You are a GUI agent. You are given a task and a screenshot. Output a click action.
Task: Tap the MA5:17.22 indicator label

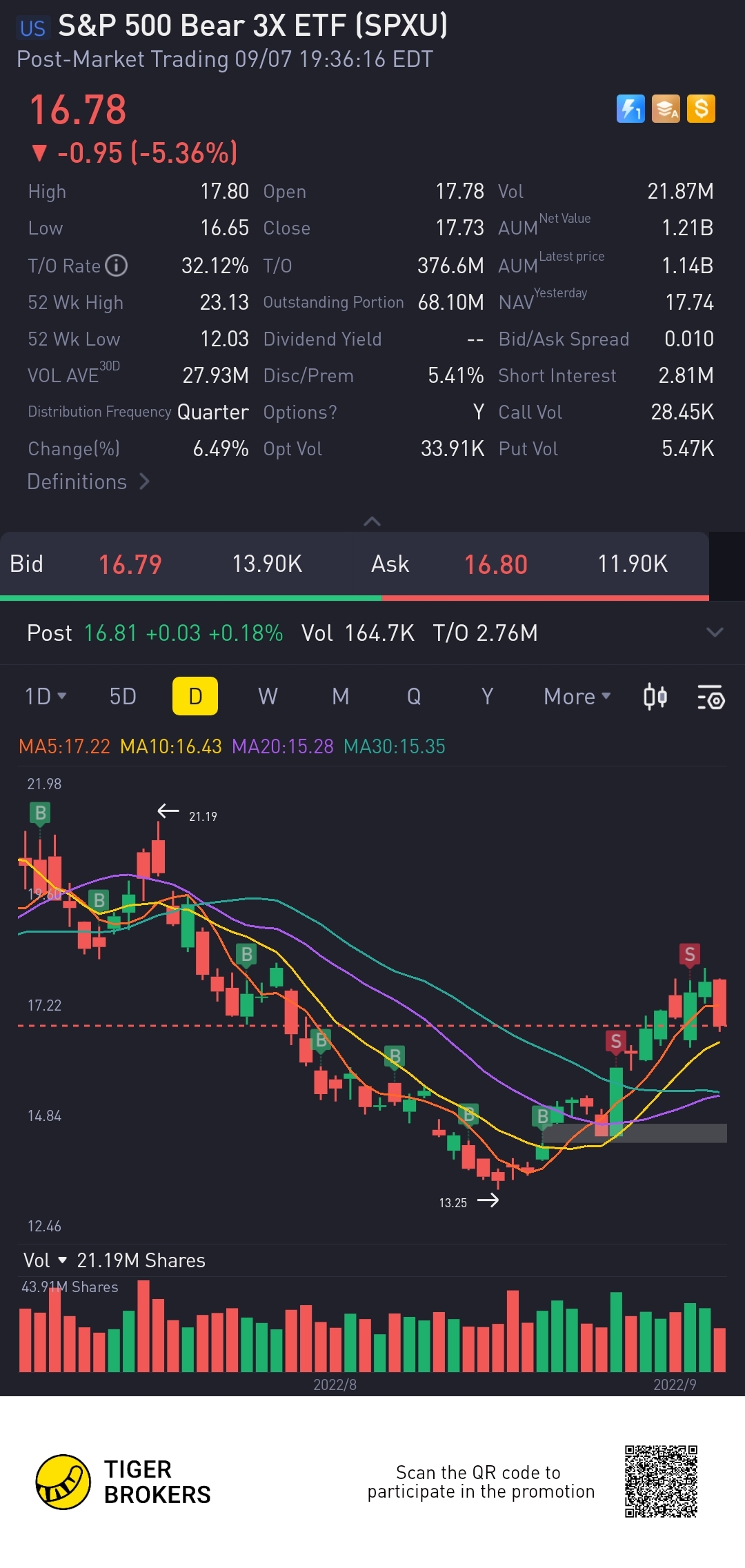pos(64,746)
